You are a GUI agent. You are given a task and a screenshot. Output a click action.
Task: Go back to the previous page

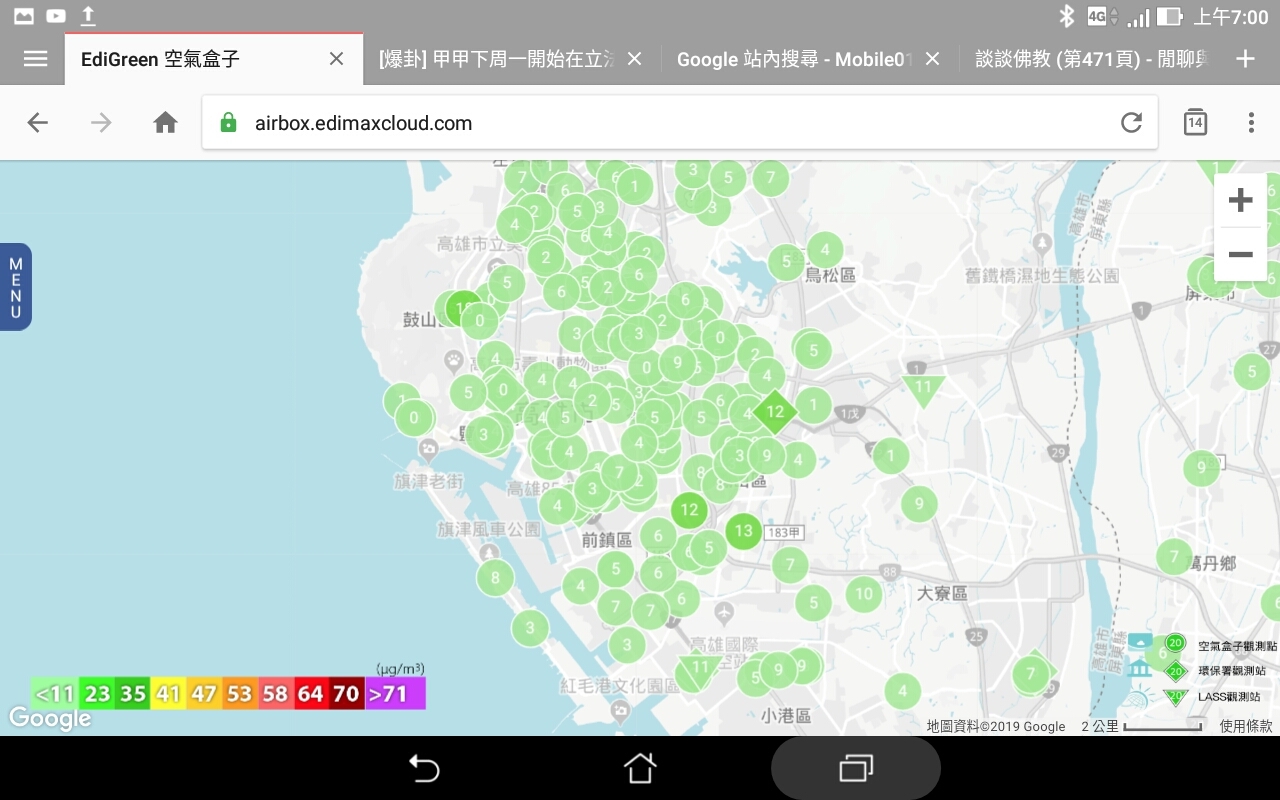pyautogui.click(x=37, y=123)
